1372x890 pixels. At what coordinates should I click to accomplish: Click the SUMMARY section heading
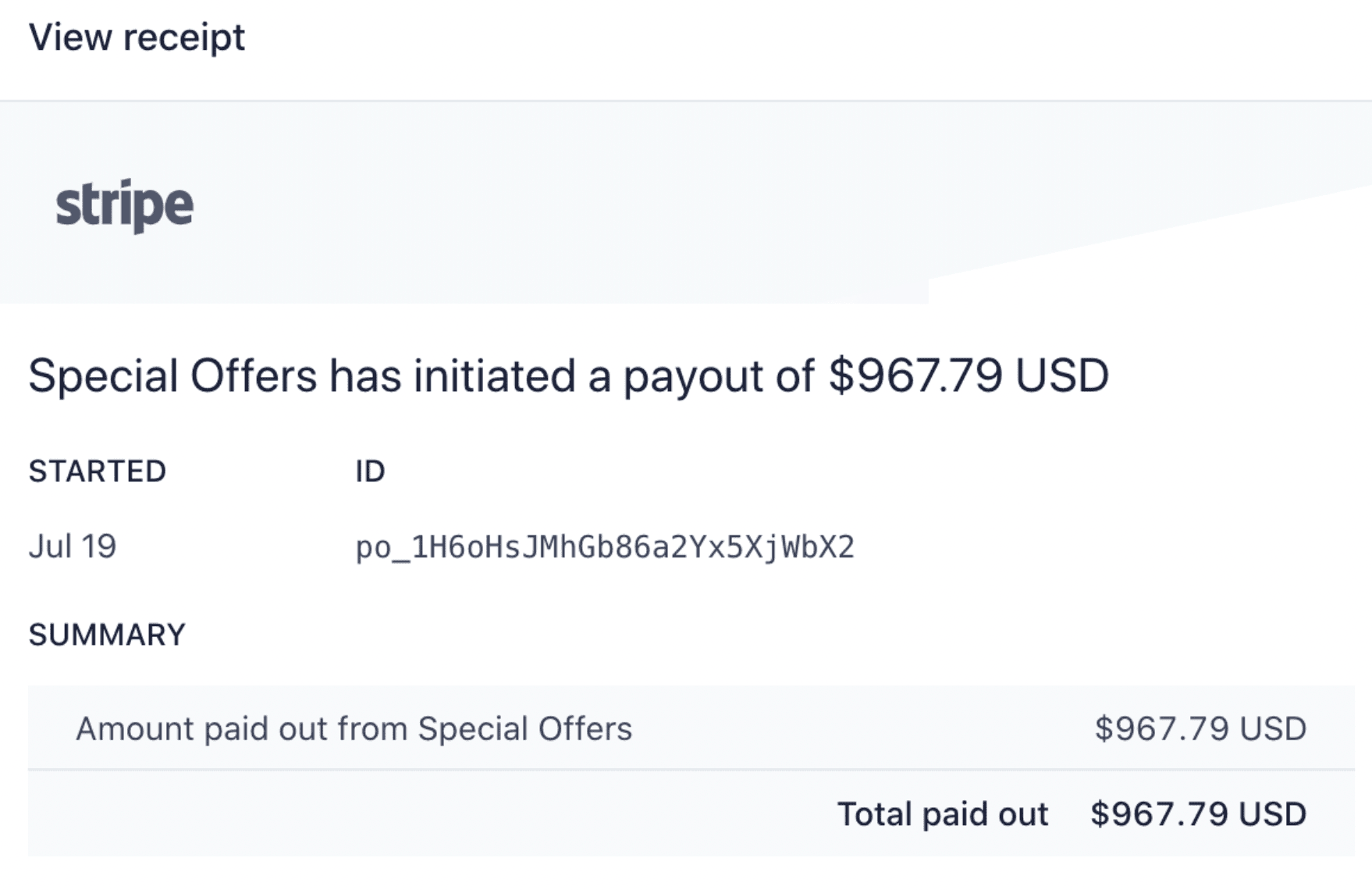coord(107,635)
